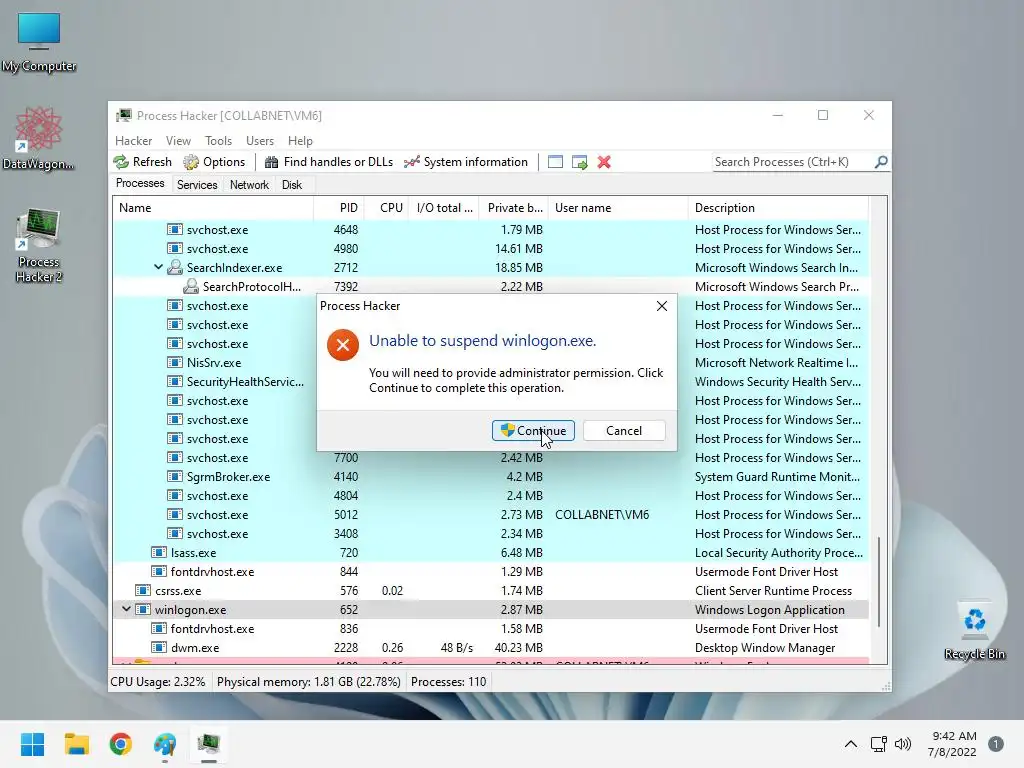
Task: Click Process Hacker taskbar icon
Action: [x=209, y=744]
